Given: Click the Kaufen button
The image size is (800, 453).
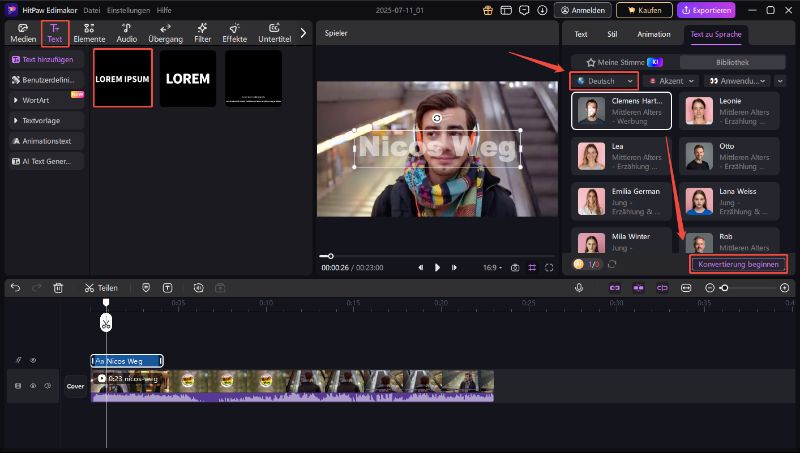Looking at the screenshot, I should coord(645,10).
